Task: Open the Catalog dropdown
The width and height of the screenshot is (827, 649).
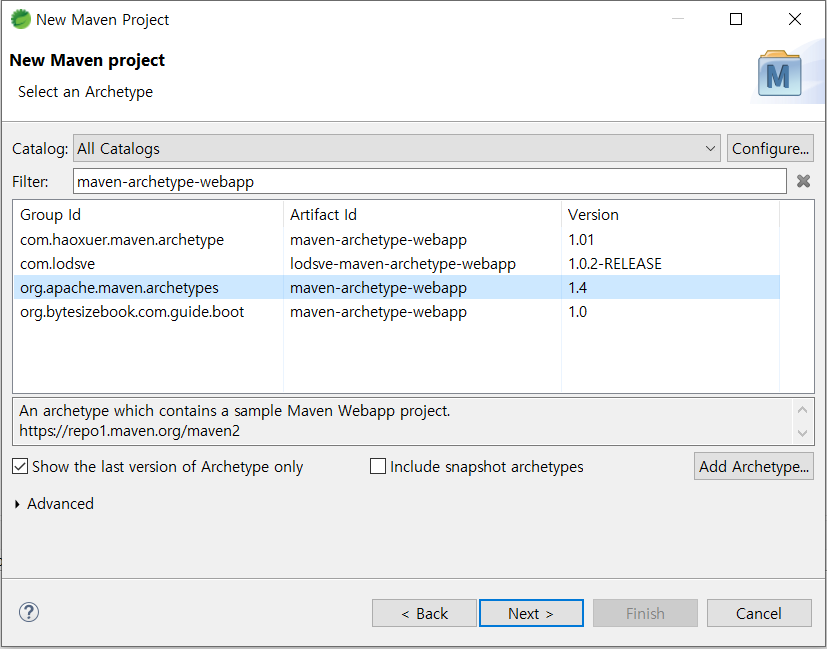Action: pyautogui.click(x=711, y=148)
